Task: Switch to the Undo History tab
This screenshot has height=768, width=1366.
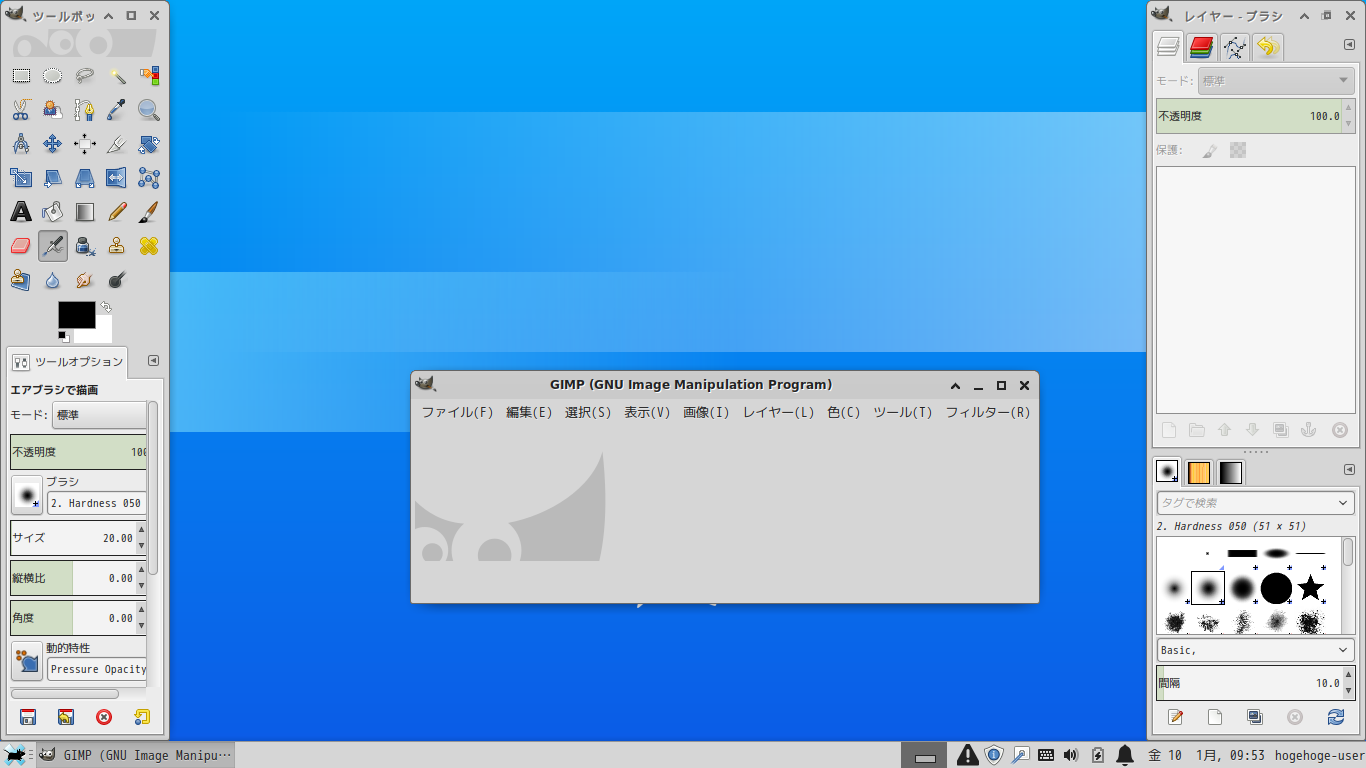Action: (1267, 47)
